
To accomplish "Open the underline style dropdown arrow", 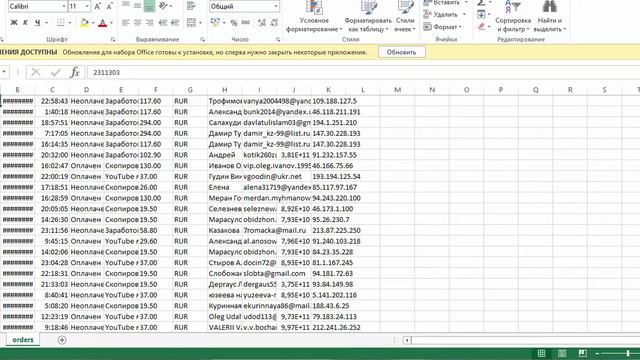I will (x=47, y=23).
